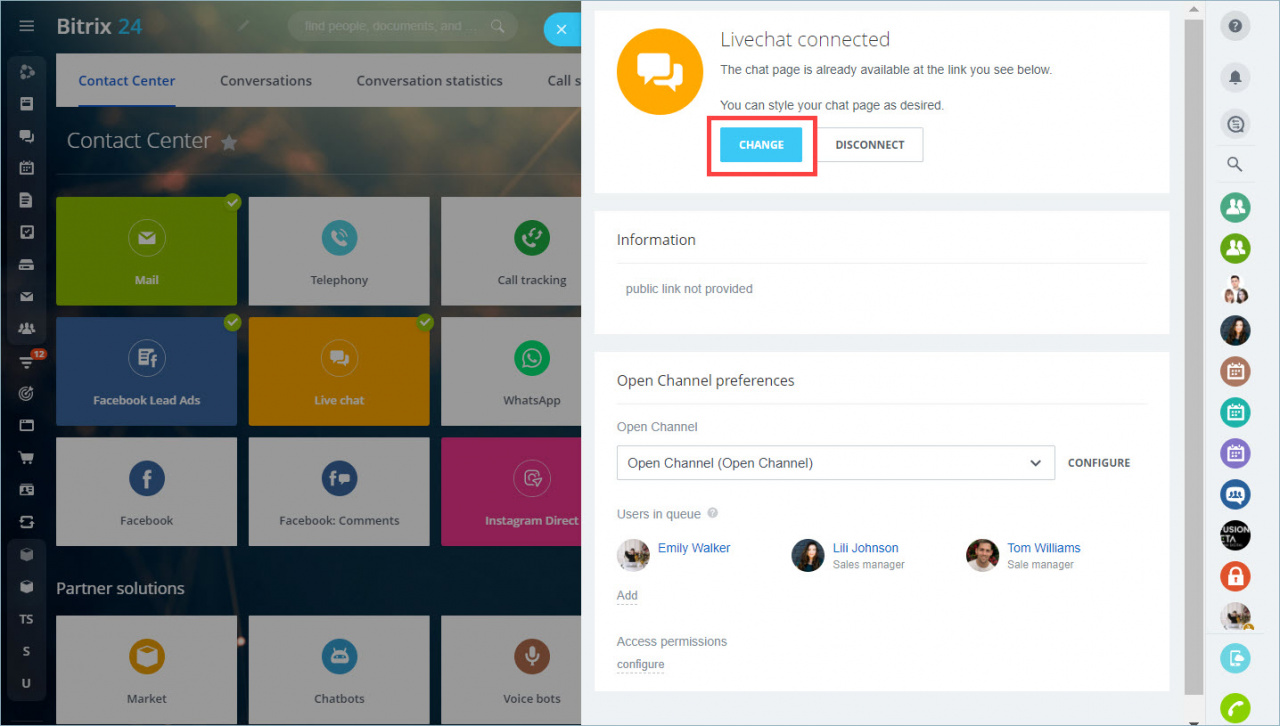This screenshot has width=1280, height=726.
Task: Click the target goal icon in left sidebar
Action: [27, 393]
